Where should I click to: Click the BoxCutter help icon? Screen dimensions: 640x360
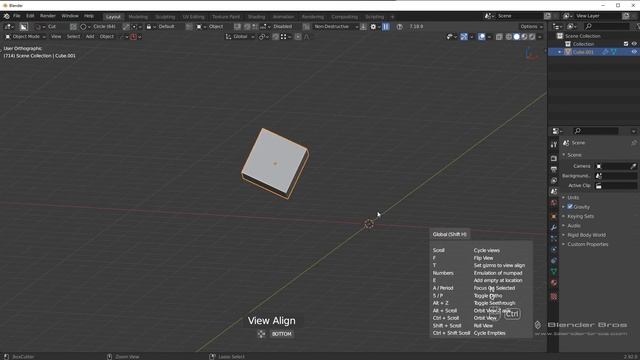pos(400,27)
